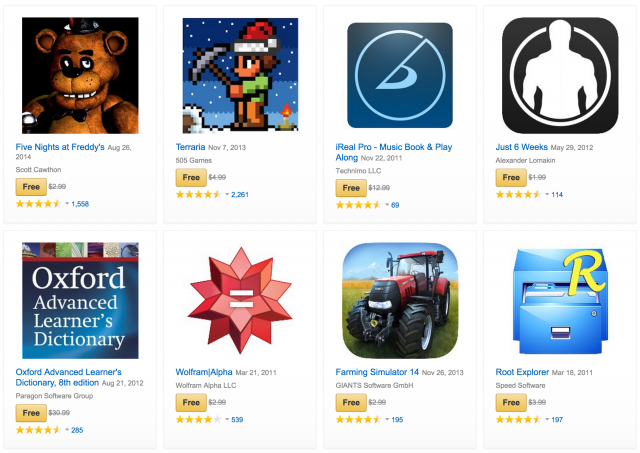This screenshot has width=640, height=453.
Task: Click the Free button for Oxford dictionary
Action: (31, 413)
